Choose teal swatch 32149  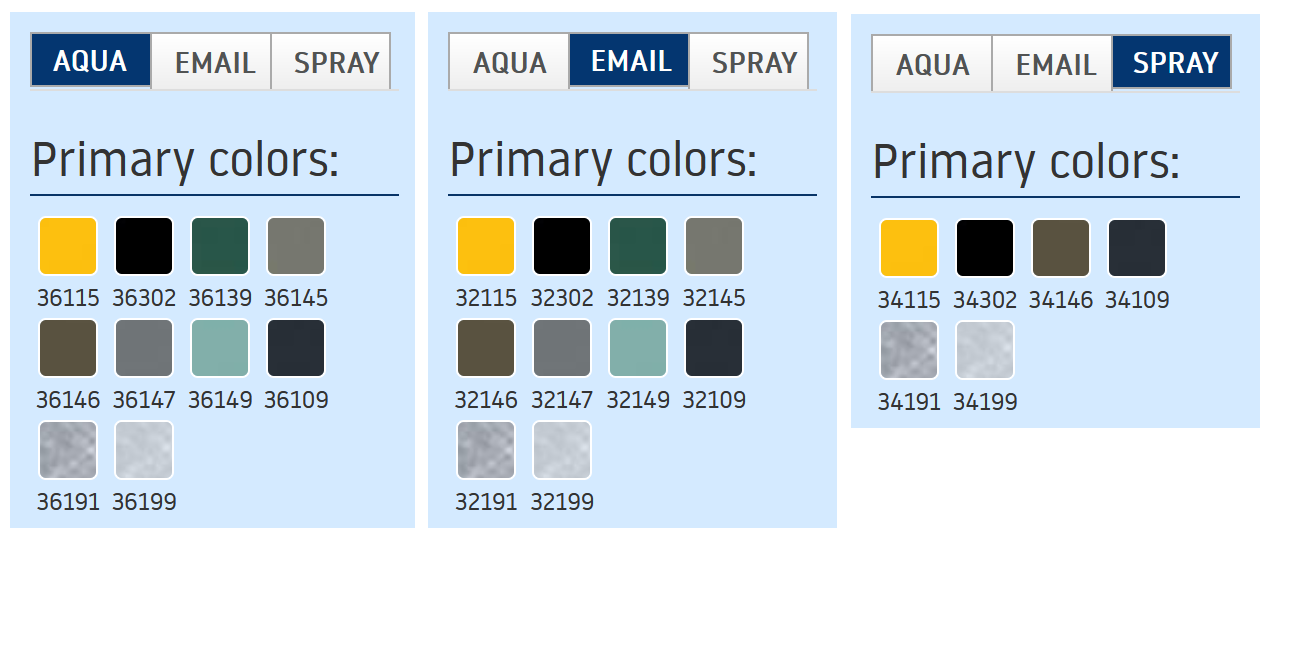coord(638,348)
